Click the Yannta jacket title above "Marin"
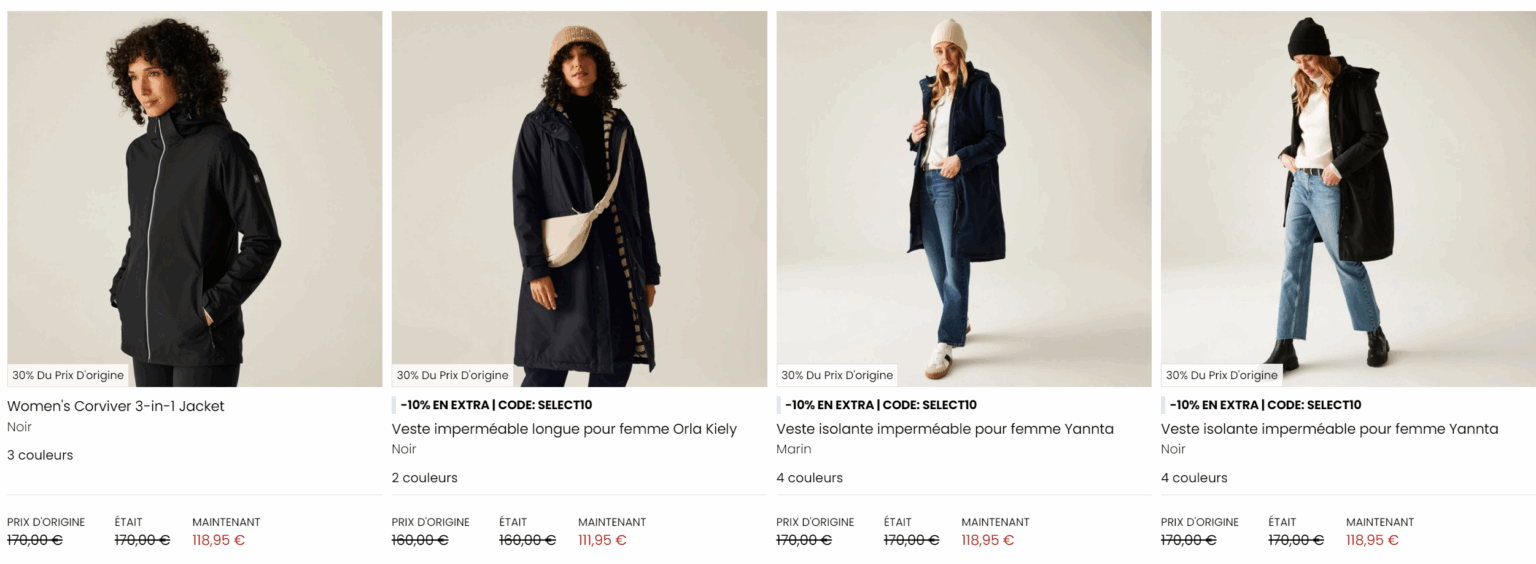 944,429
